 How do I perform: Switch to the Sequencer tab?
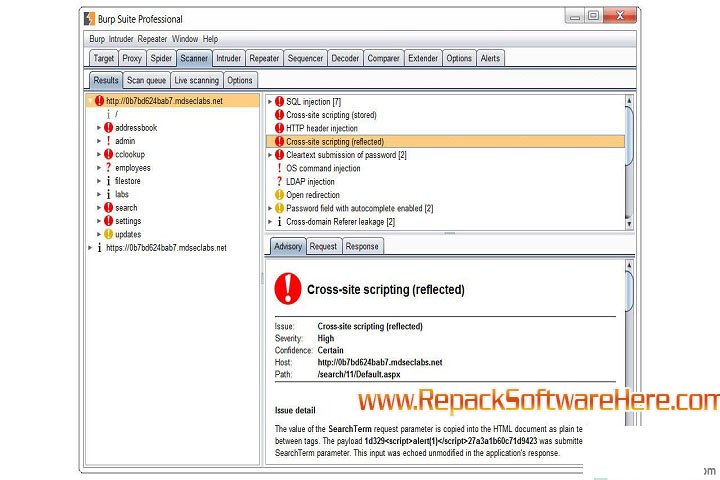(305, 58)
